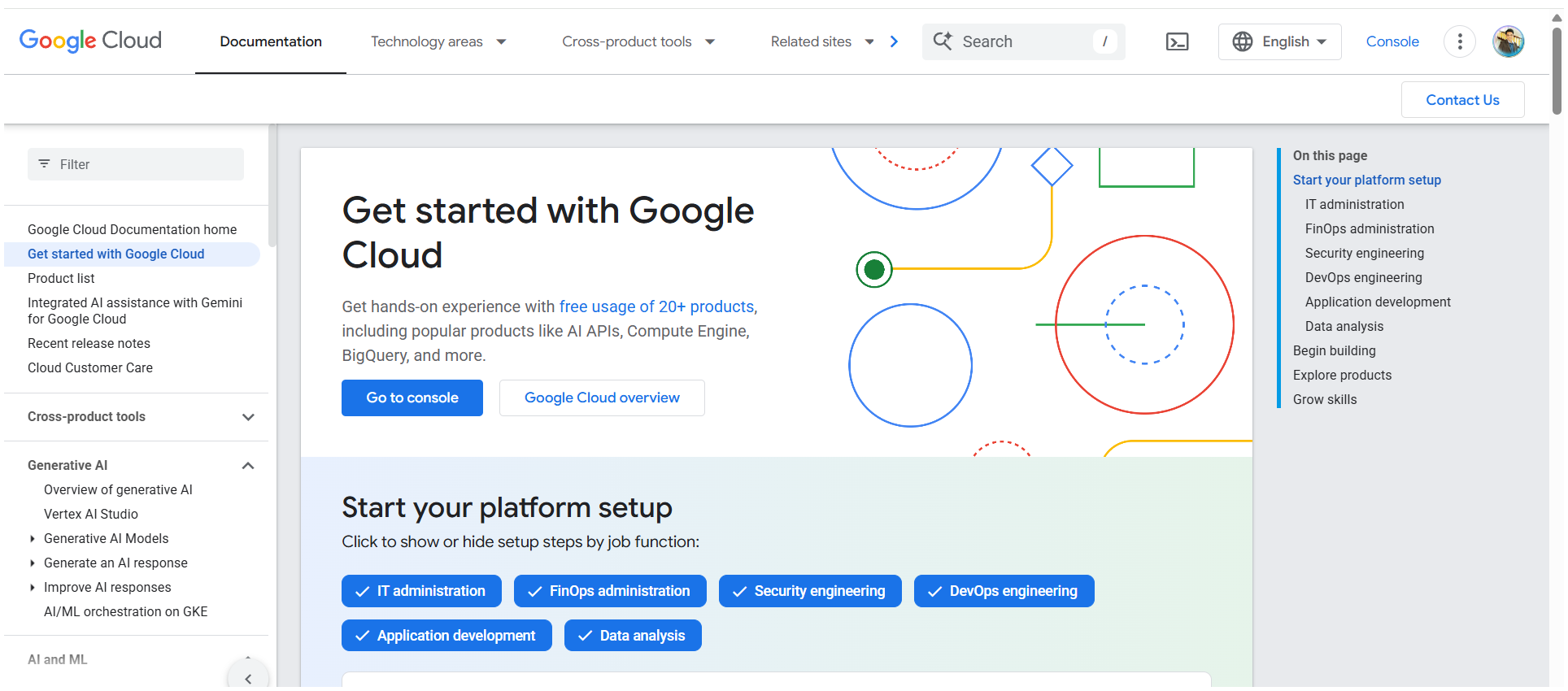Image resolution: width=1568 pixels, height=691 pixels.
Task: Jump to Data analysis in page contents
Action: [x=1344, y=327]
